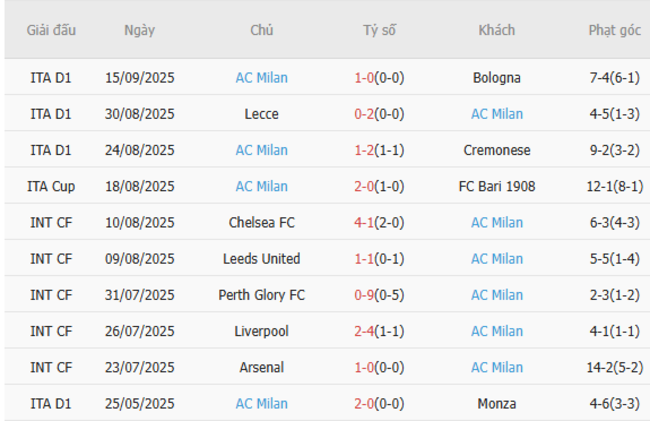Click AC Milan link dated 15/09/2025

pos(261,78)
